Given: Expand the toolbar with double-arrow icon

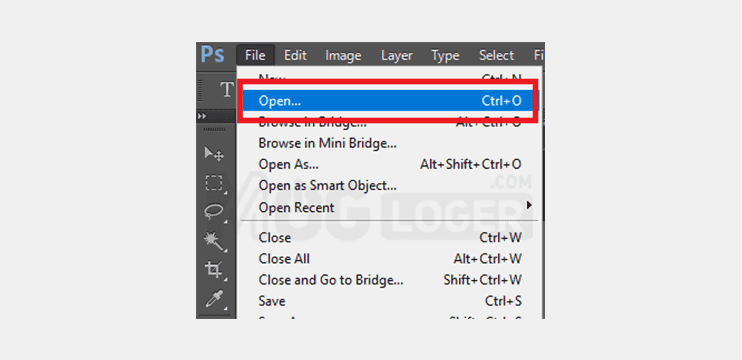Looking at the screenshot, I should click(202, 116).
